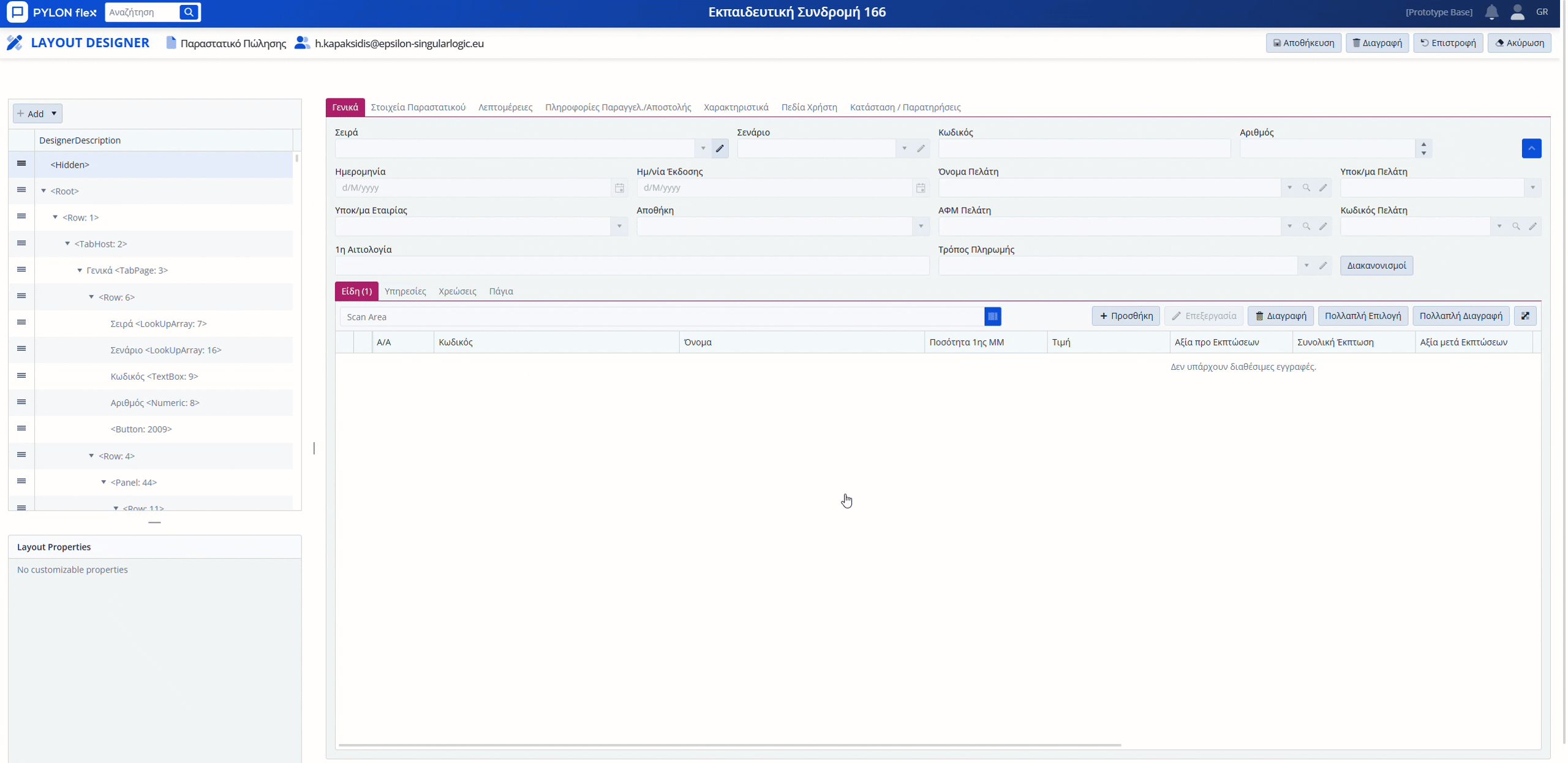Click the search icon in ΑΦΜ Πελάτη
The width and height of the screenshot is (1568, 763).
[x=1306, y=227]
